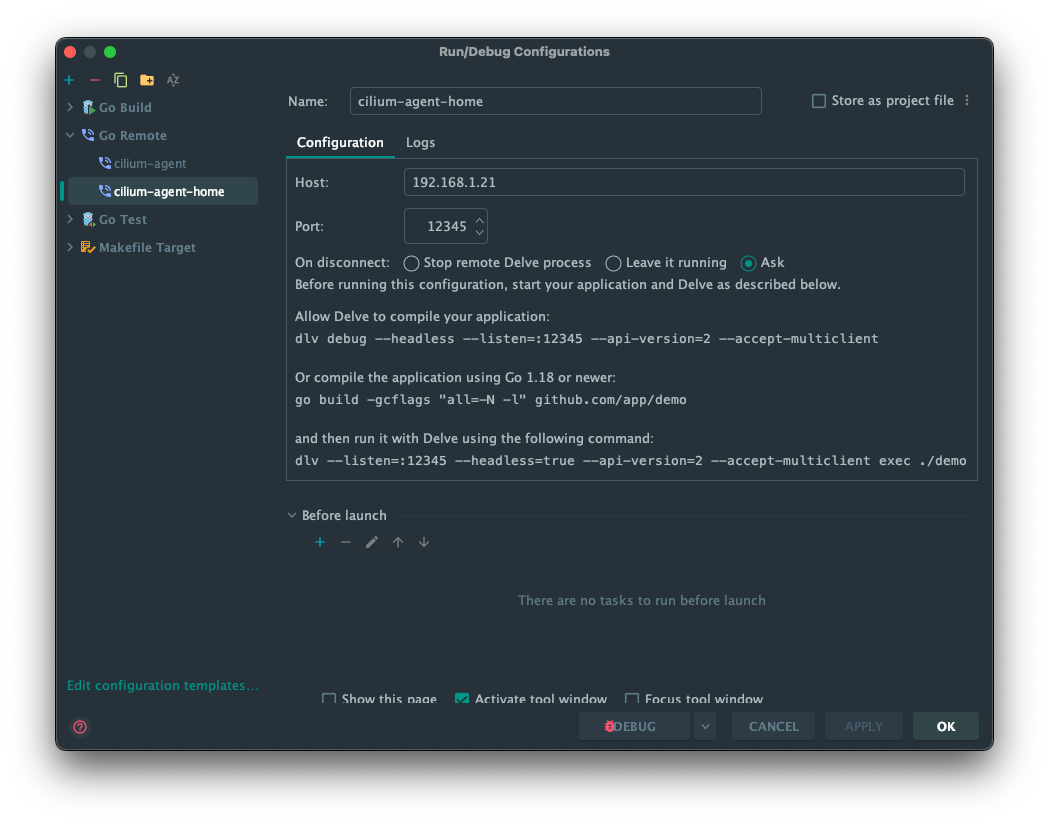Click the Host input field
This screenshot has width=1049, height=824.
pos(684,182)
